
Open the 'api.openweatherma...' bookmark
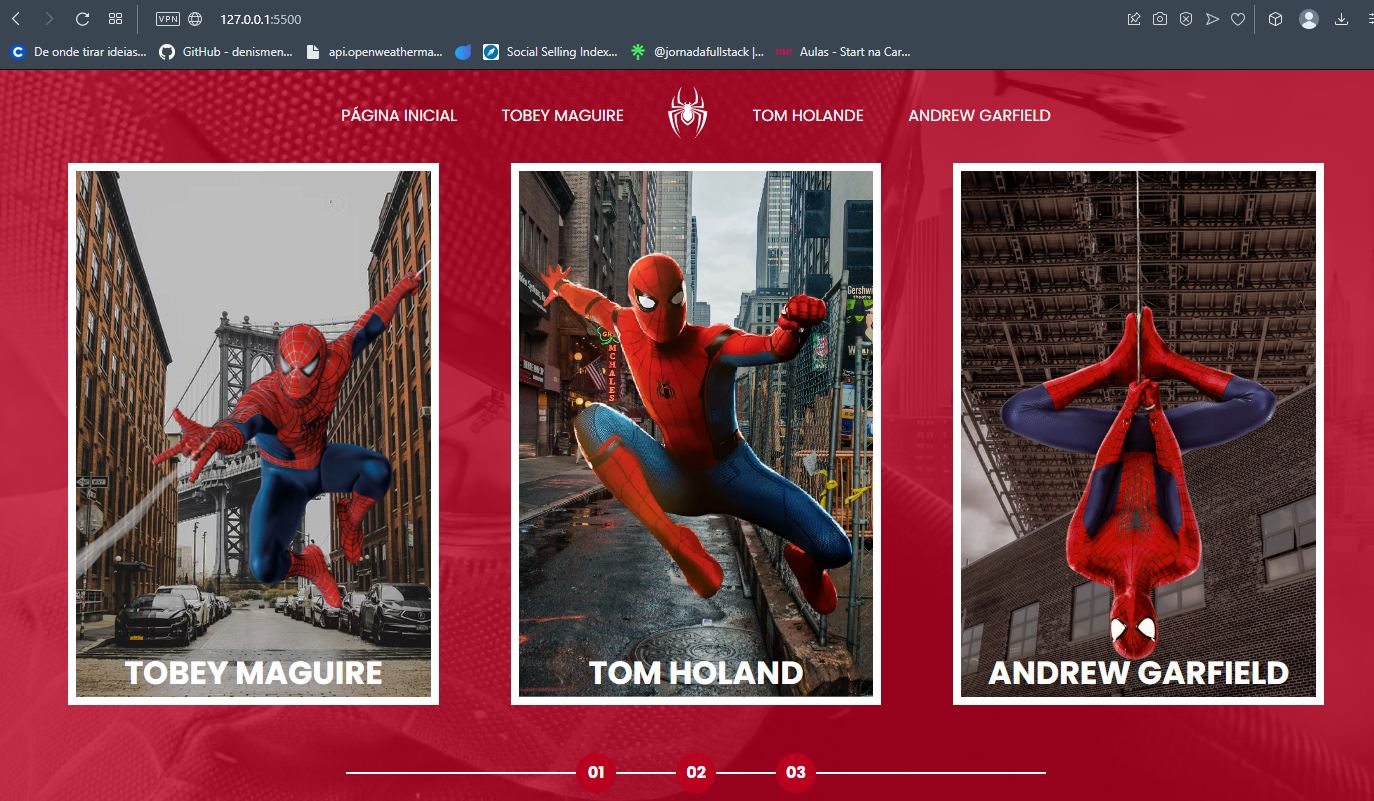[375, 52]
